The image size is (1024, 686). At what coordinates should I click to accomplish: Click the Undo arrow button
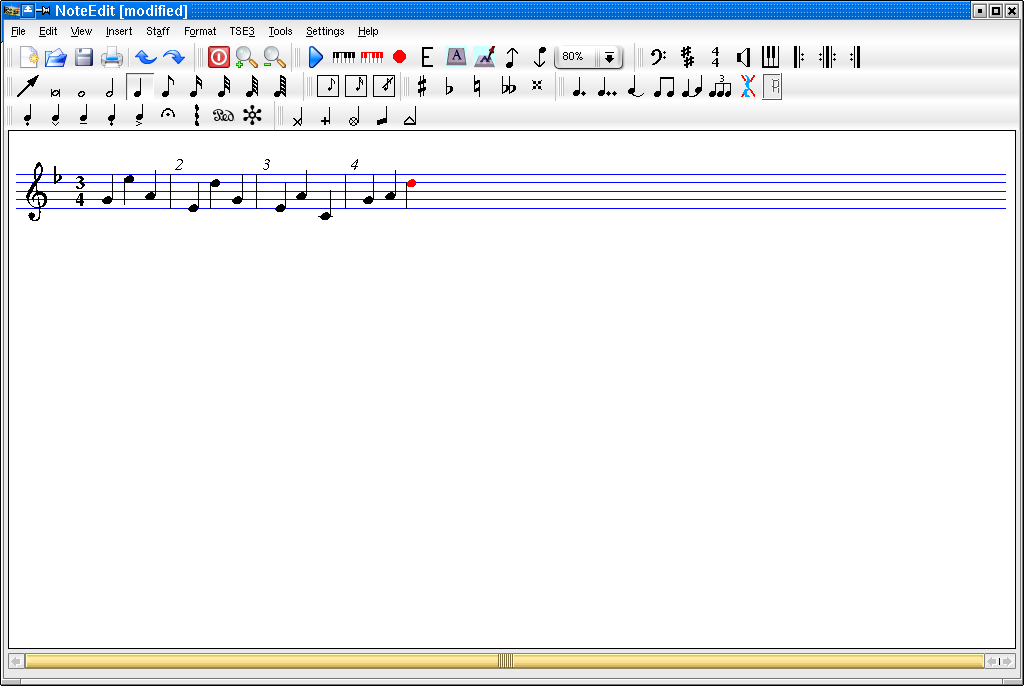pos(146,57)
